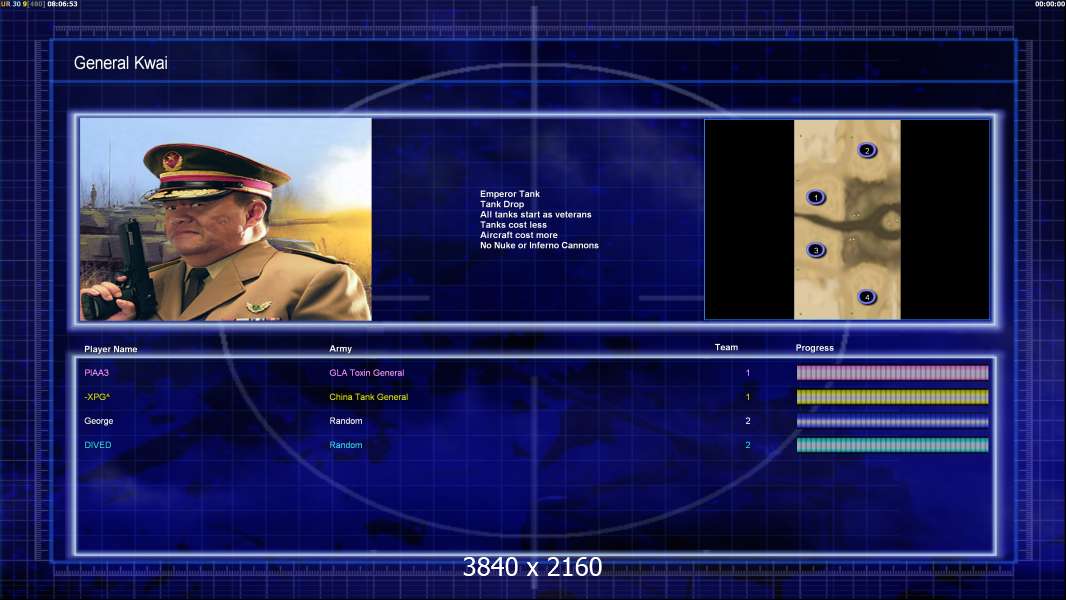
Task: Click the 08:06:53 clock readout
Action: pyautogui.click(x=62, y=4)
